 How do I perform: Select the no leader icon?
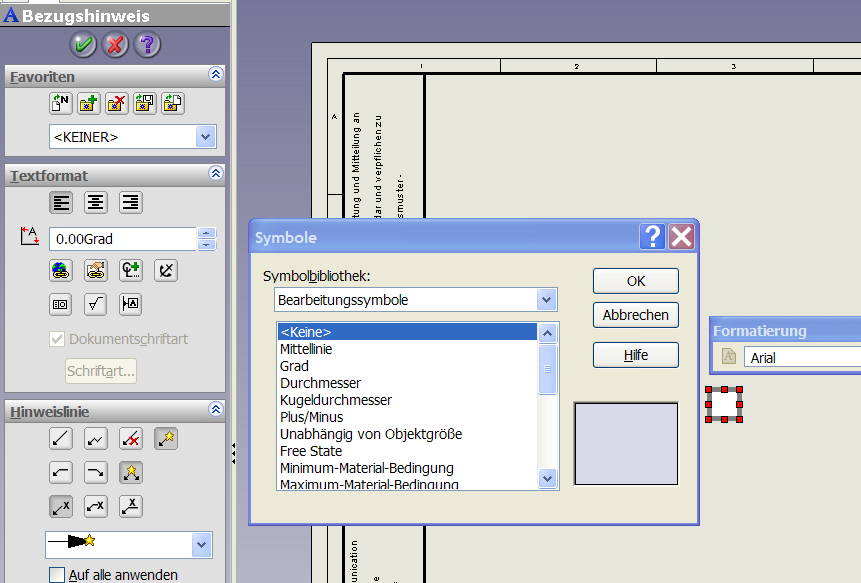click(x=130, y=438)
